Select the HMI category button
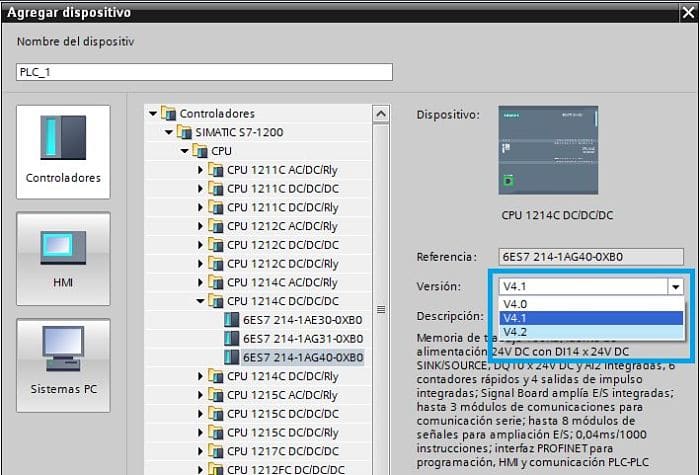 point(63,259)
